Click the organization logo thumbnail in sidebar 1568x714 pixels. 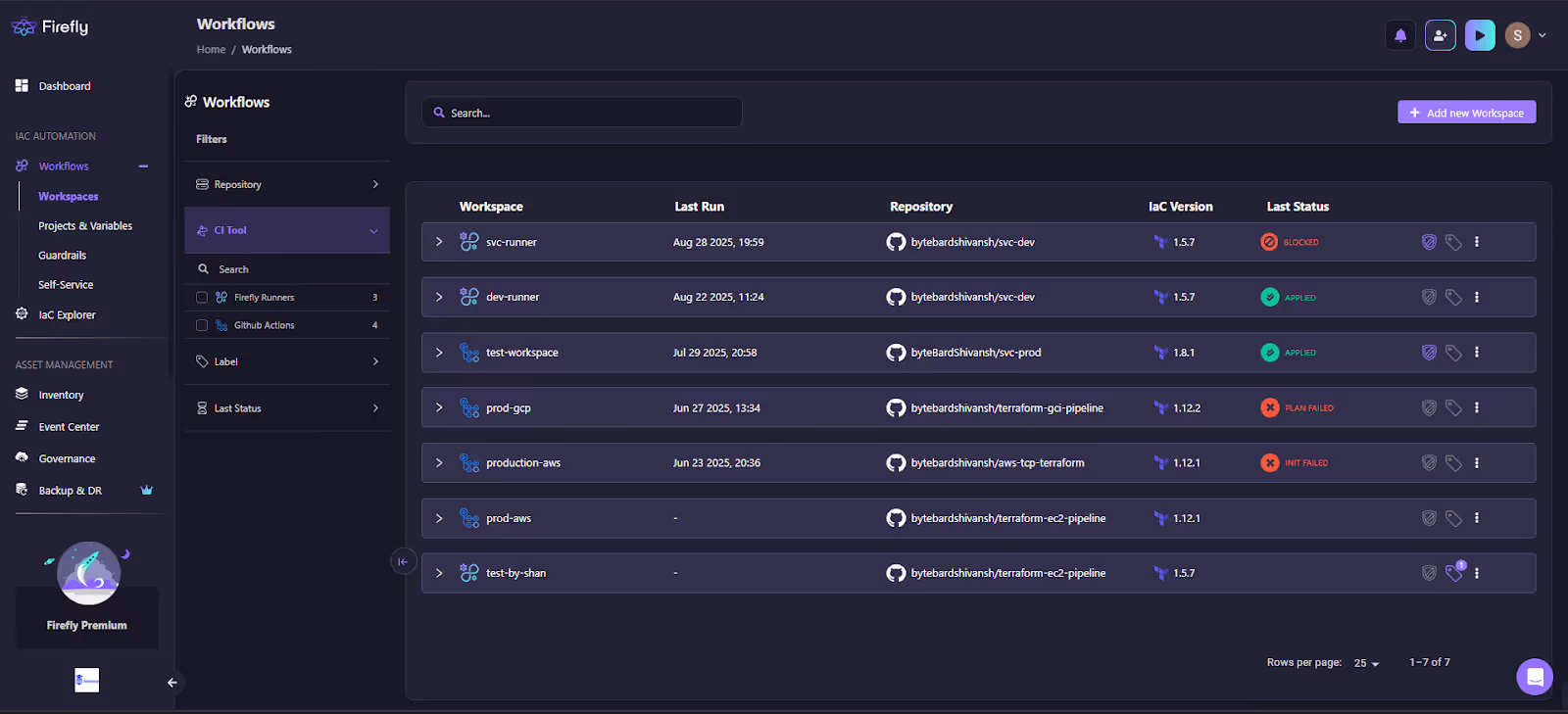87,681
